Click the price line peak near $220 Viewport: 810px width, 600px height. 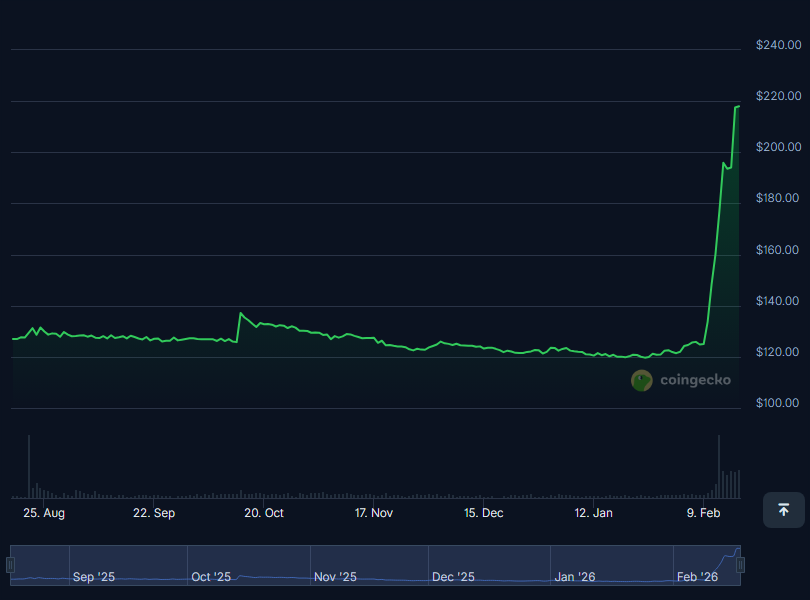pyautogui.click(x=738, y=106)
